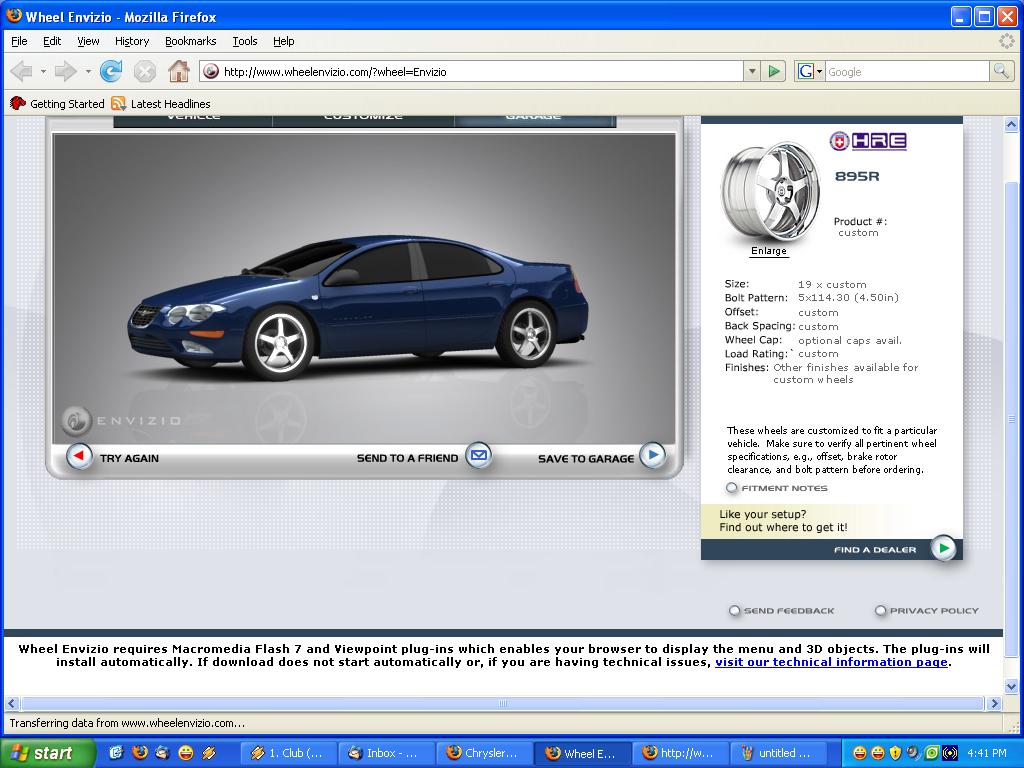Click the red Try Again arrow icon
Screen dimensions: 1024x768
79,456
